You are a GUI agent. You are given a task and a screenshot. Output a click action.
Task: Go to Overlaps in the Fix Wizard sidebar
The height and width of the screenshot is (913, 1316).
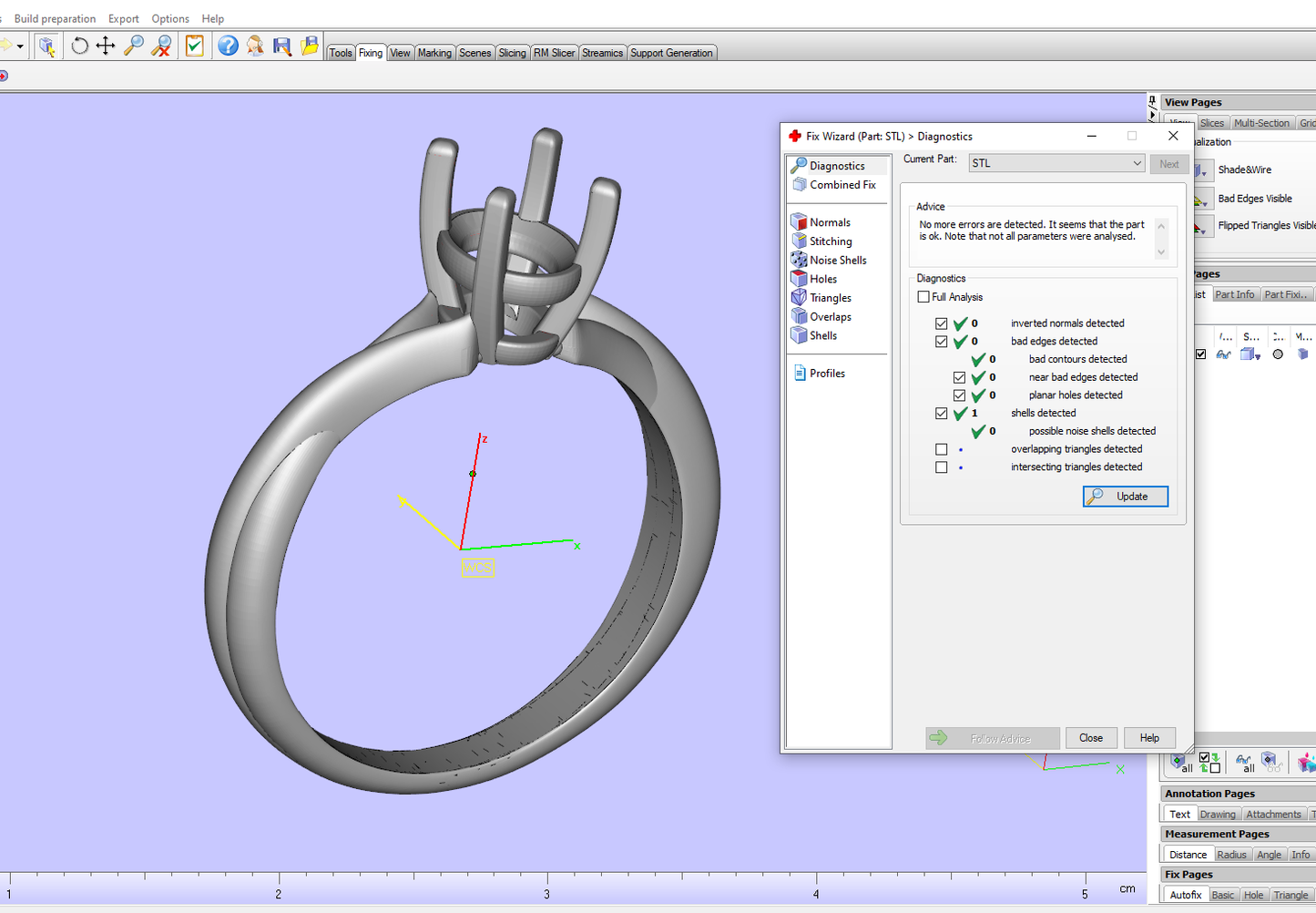coord(830,317)
